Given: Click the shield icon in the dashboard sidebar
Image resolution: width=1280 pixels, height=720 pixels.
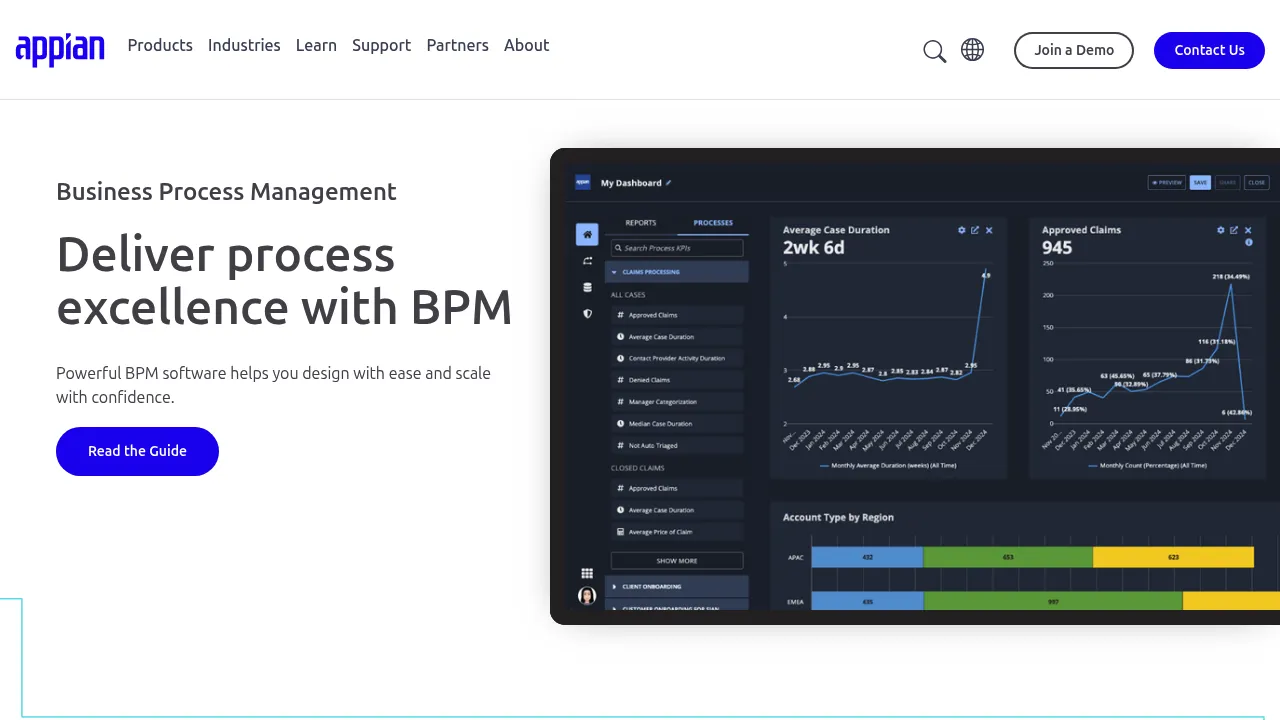Looking at the screenshot, I should pyautogui.click(x=587, y=313).
